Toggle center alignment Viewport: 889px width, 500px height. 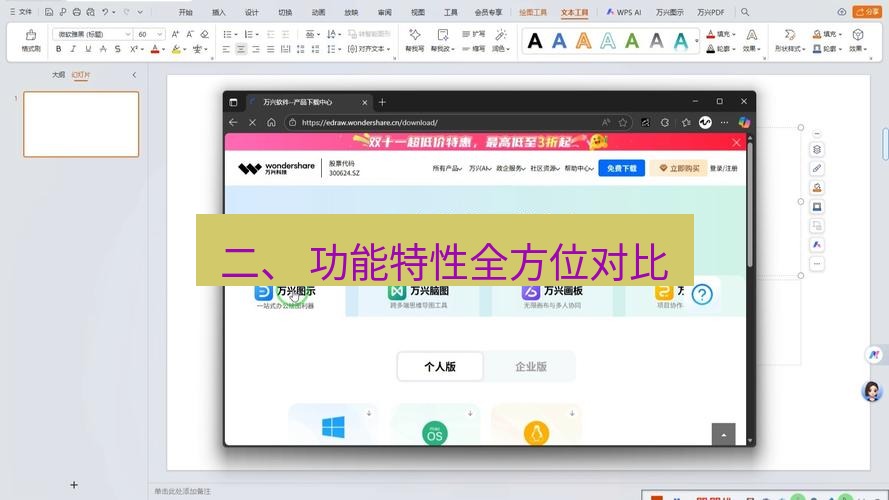pyautogui.click(x=241, y=49)
